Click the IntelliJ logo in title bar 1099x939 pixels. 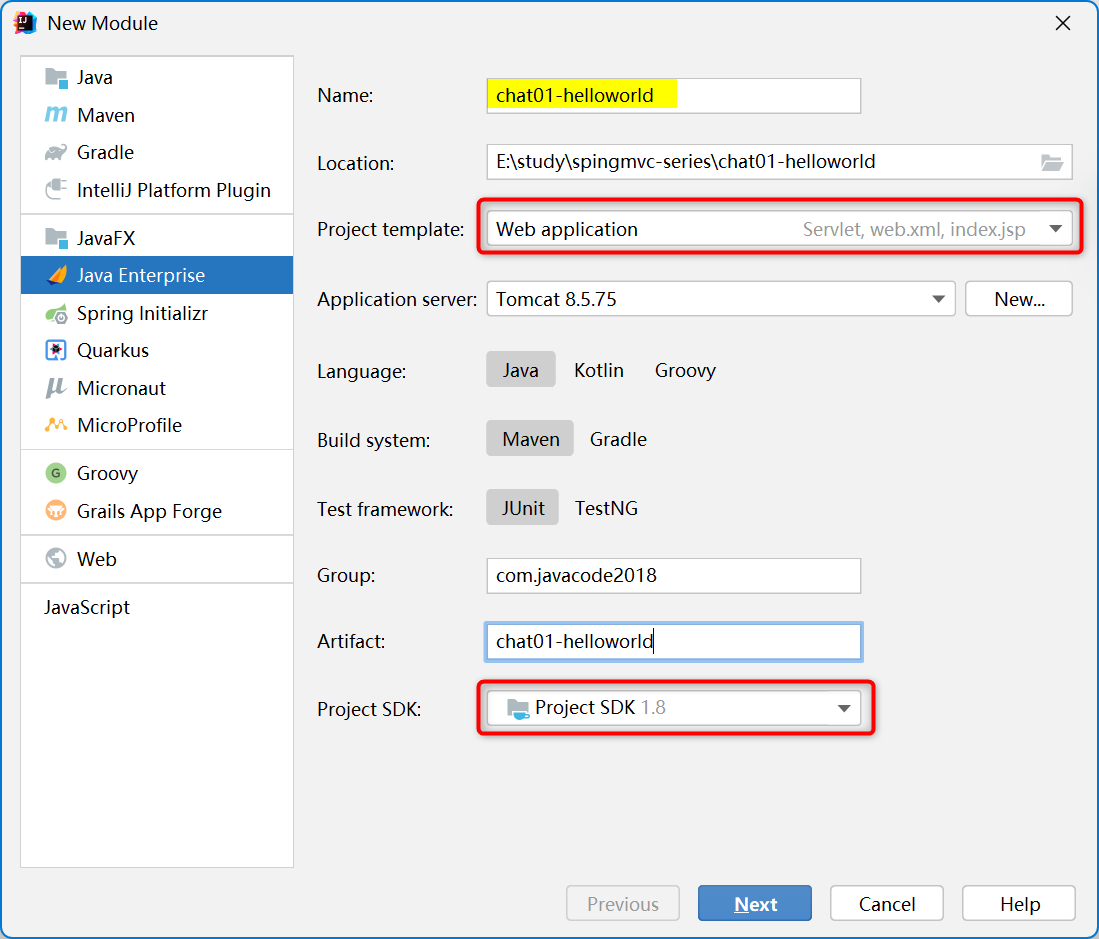[x=25, y=22]
